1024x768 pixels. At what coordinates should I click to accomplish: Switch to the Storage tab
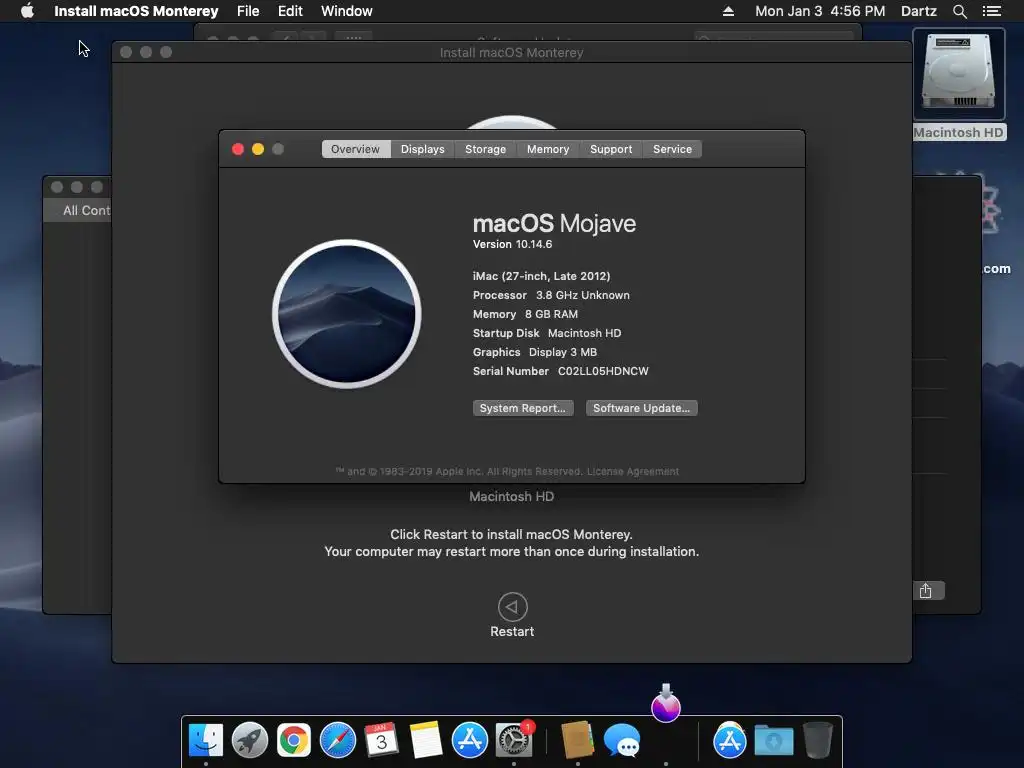[x=485, y=149]
